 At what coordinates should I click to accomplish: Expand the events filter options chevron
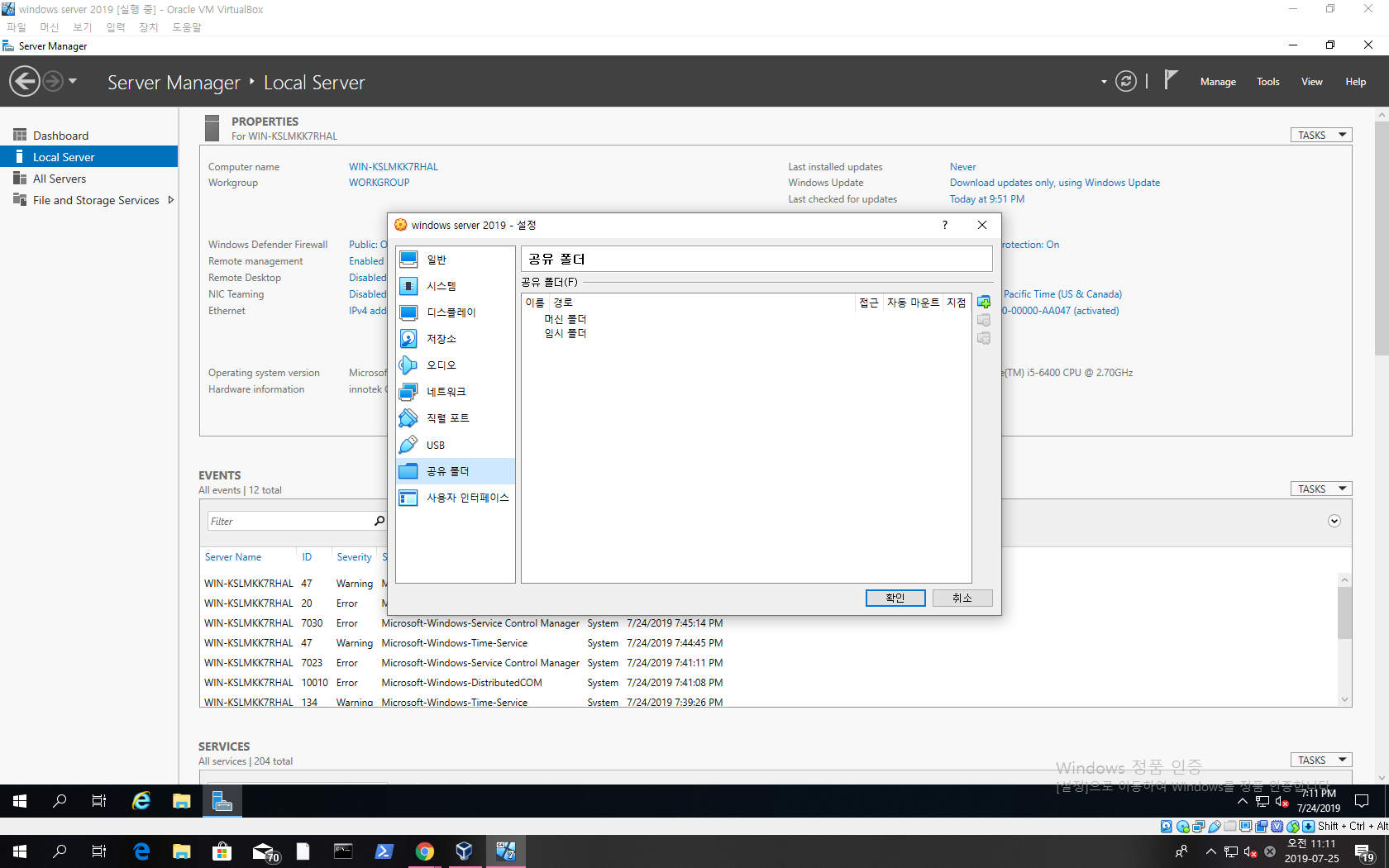coord(1334,521)
